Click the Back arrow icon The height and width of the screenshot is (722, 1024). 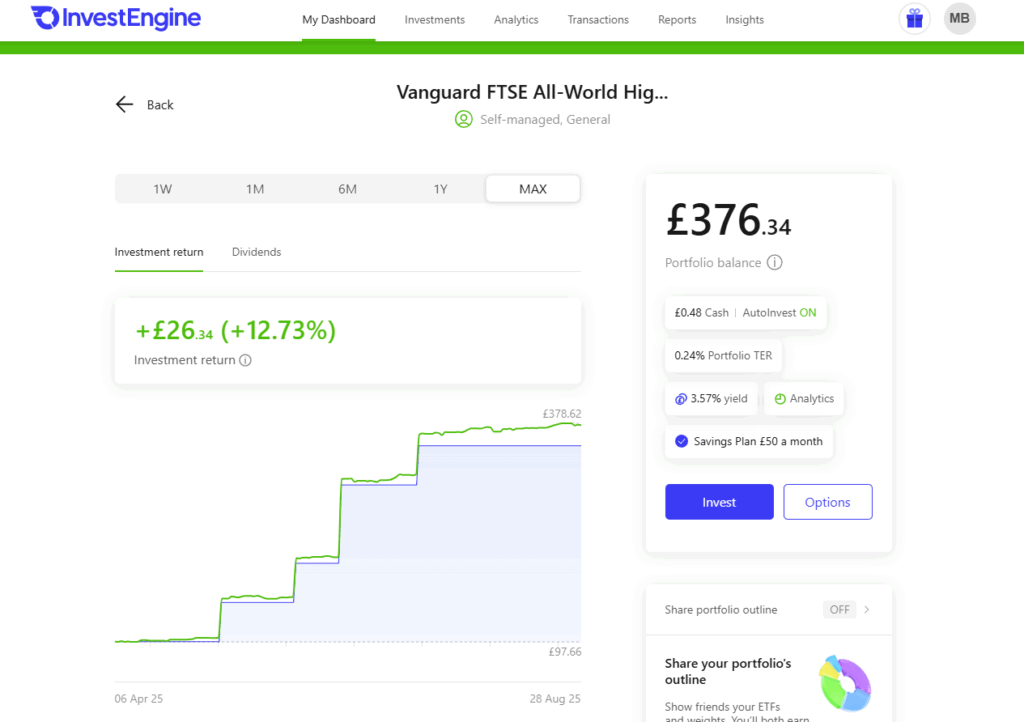click(x=124, y=104)
